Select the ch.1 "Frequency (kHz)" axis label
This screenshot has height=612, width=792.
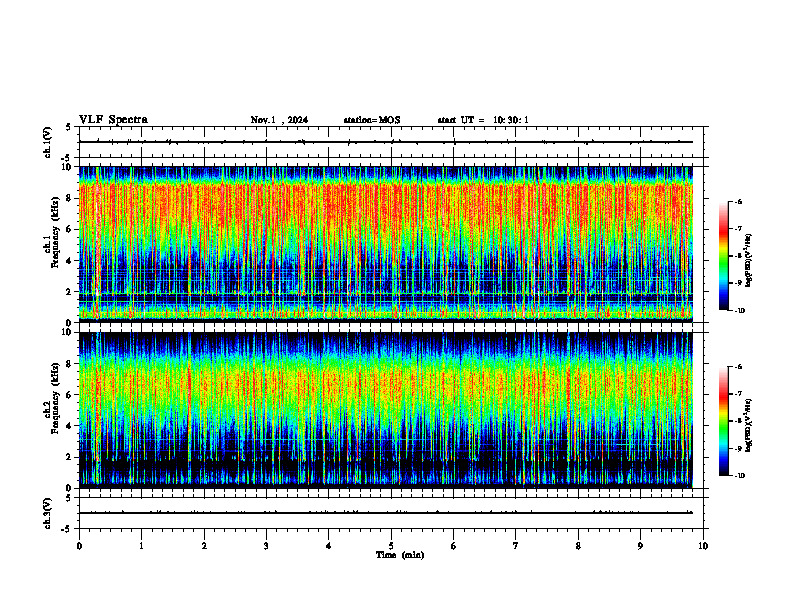coord(56,233)
